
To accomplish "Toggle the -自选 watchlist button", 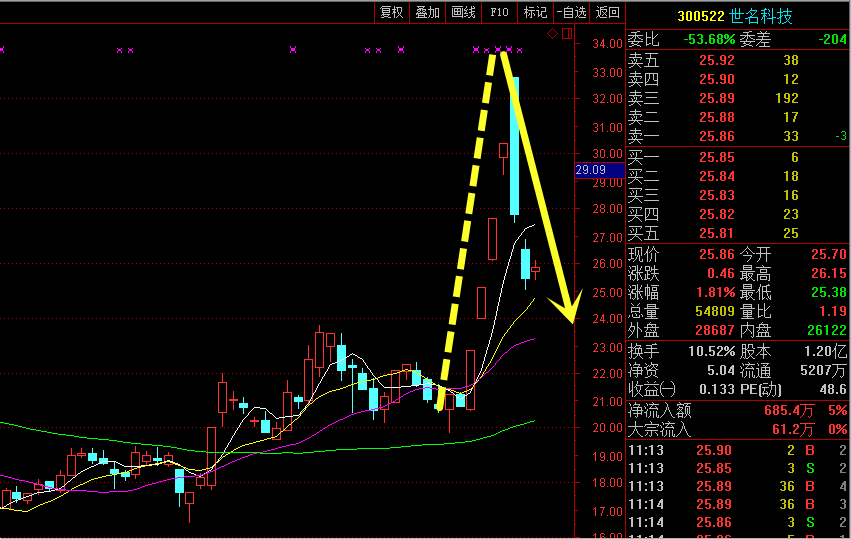I will [x=571, y=12].
